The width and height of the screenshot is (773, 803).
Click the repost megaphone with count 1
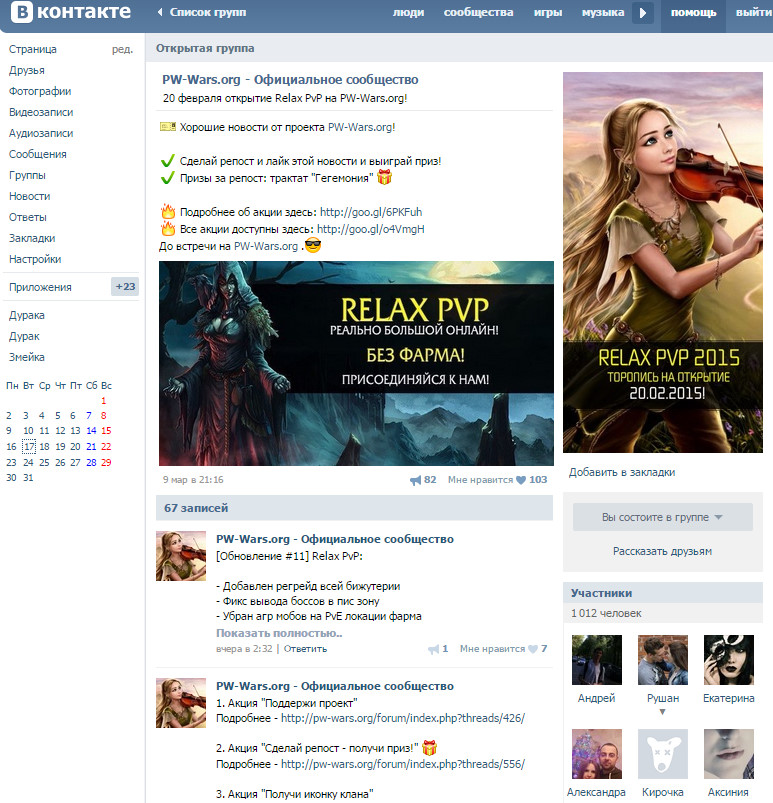[x=433, y=649]
